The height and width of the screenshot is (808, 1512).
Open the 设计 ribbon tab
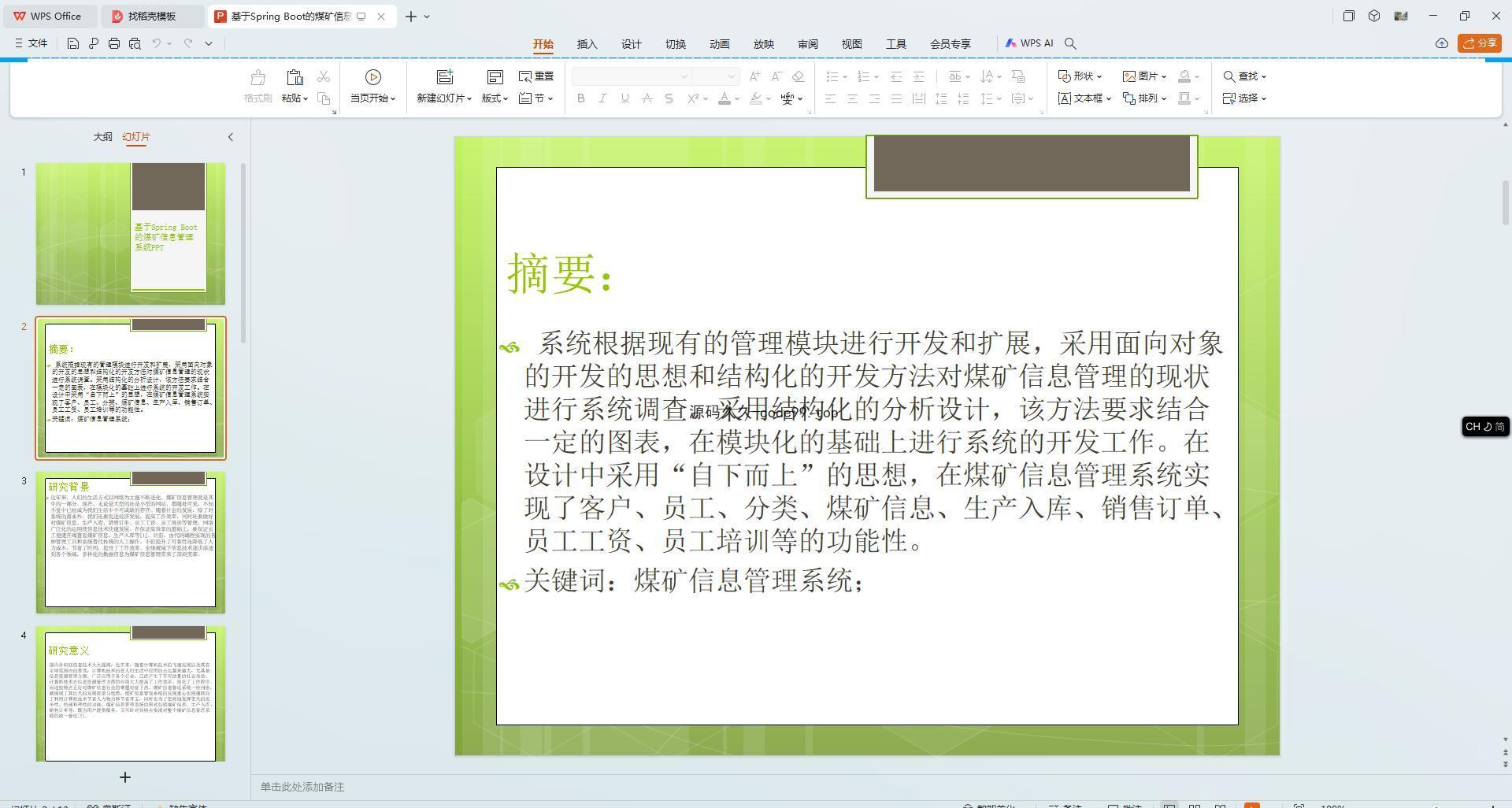632,44
